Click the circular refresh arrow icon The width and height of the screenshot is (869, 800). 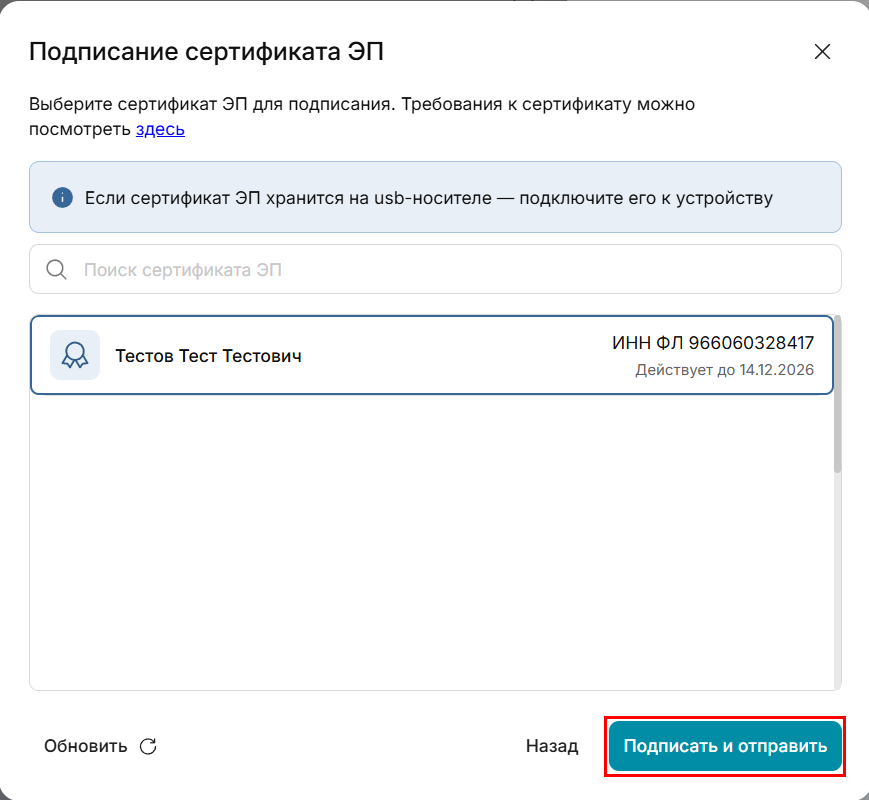148,746
